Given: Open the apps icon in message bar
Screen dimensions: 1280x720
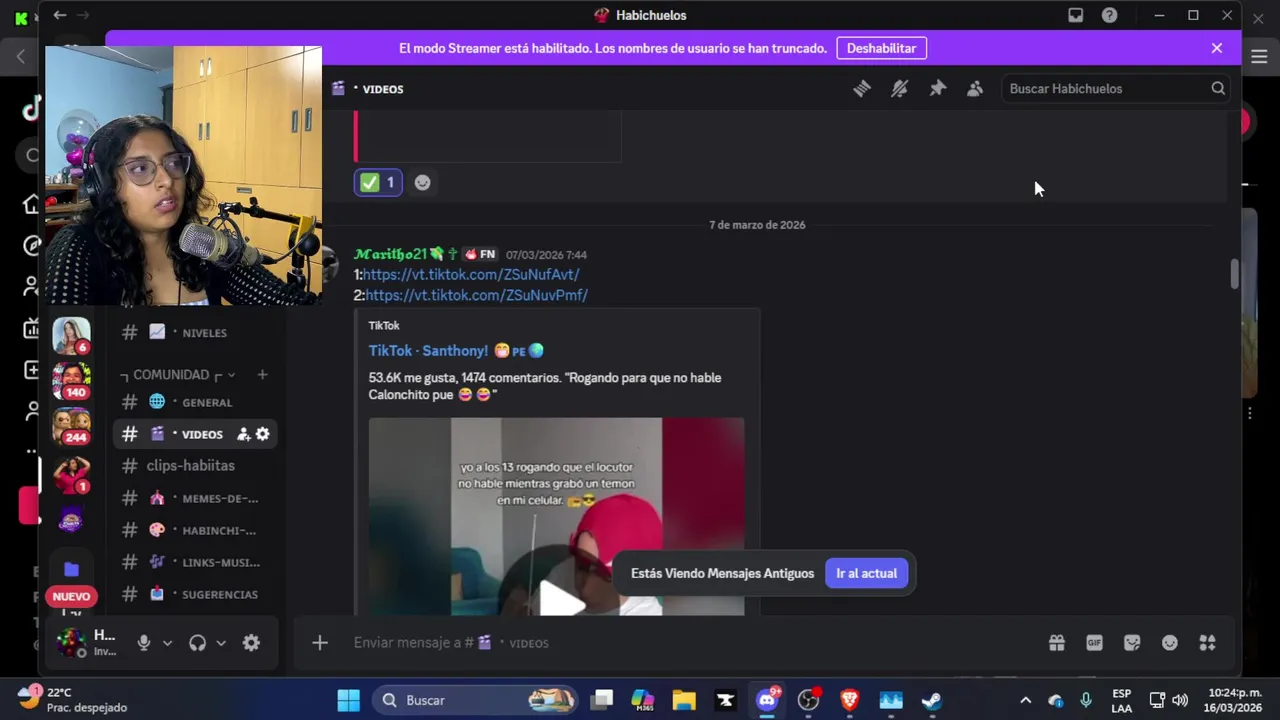Looking at the screenshot, I should click(x=1208, y=643).
